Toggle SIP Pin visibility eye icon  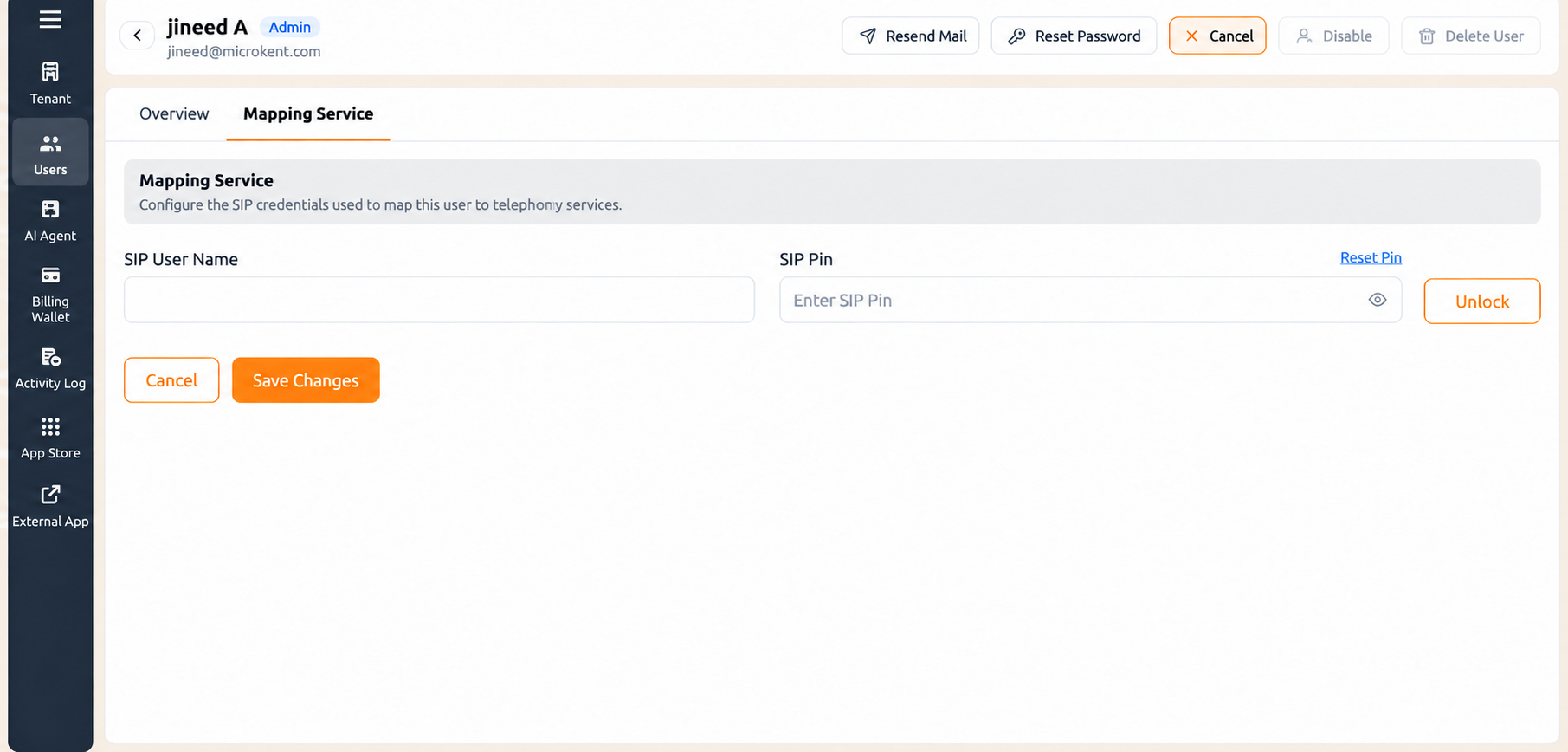pyautogui.click(x=1377, y=300)
